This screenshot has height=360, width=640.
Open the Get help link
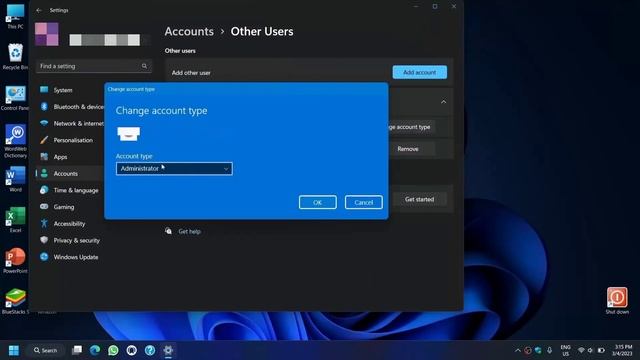(189, 231)
